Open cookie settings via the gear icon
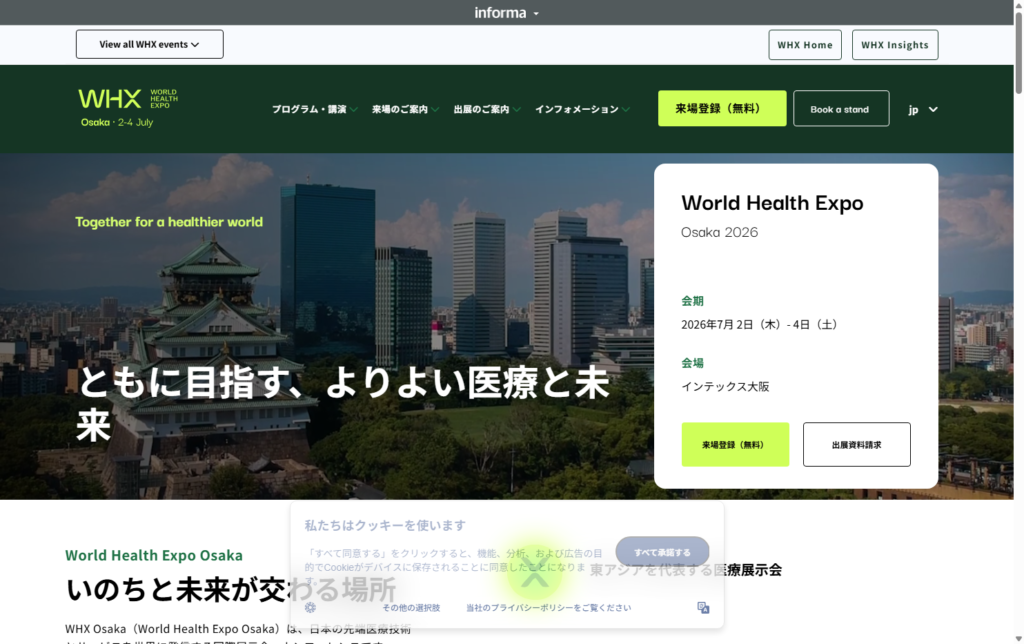1024x644 pixels. [310, 607]
